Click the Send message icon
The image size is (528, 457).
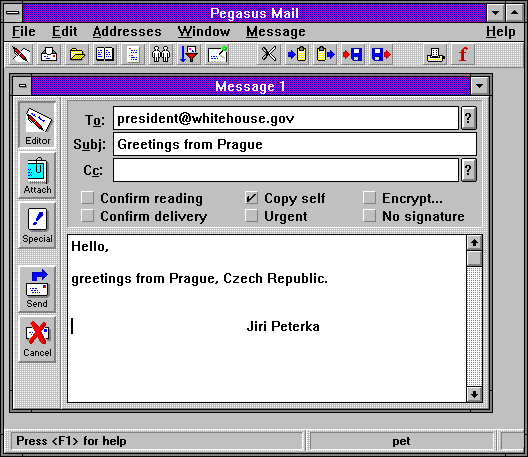[37, 289]
